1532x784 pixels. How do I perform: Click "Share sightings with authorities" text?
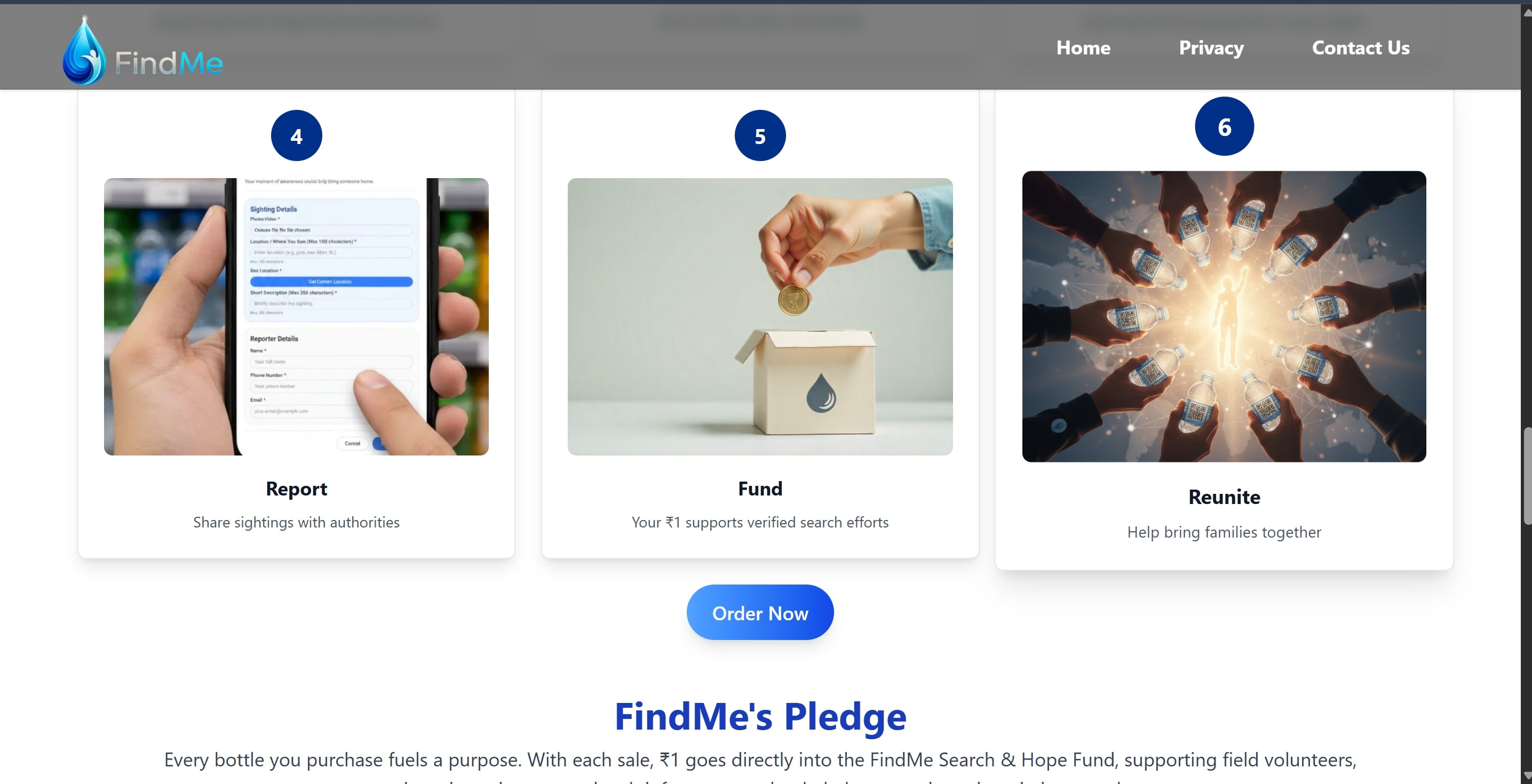[296, 523]
